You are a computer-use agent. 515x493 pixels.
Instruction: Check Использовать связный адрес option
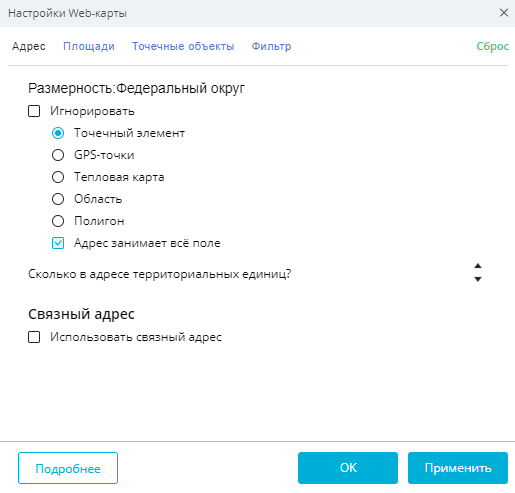34,337
